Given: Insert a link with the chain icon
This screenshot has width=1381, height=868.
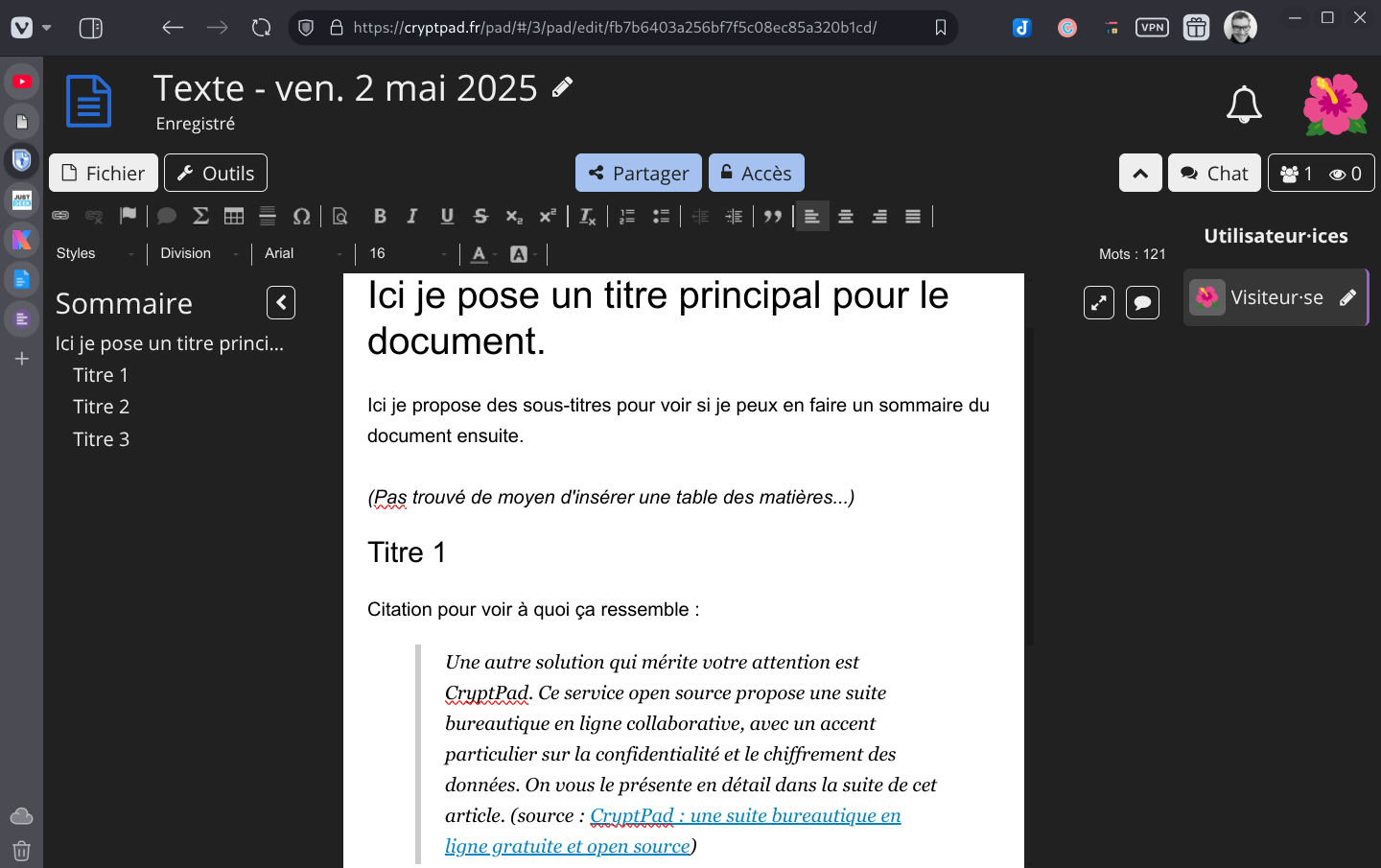Looking at the screenshot, I should tap(60, 216).
